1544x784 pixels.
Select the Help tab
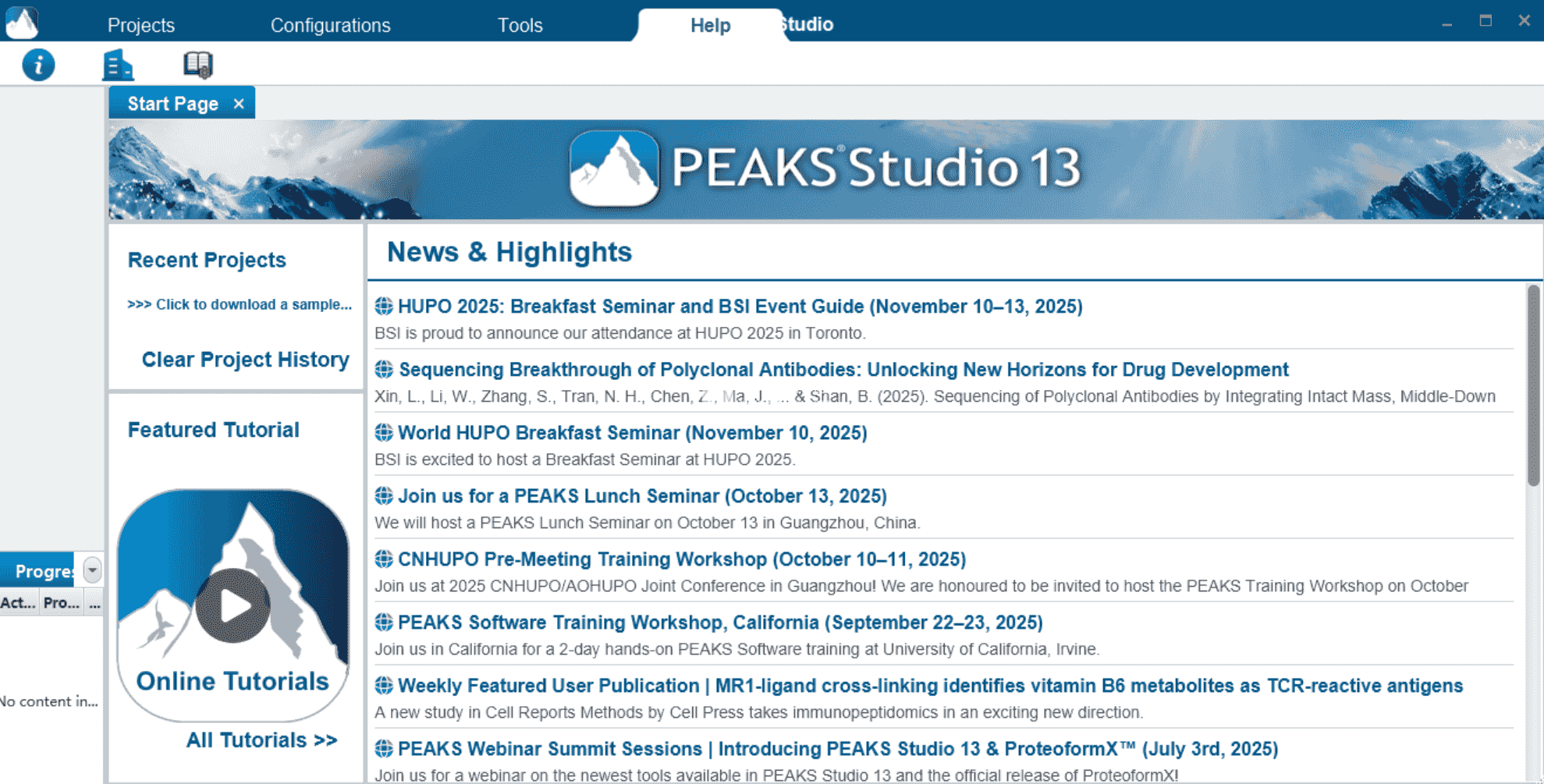[x=710, y=25]
